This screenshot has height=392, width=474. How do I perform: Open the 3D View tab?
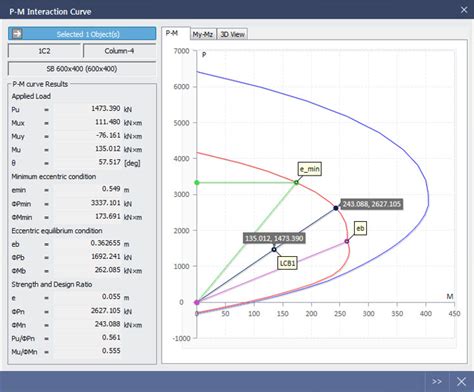pyautogui.click(x=232, y=34)
